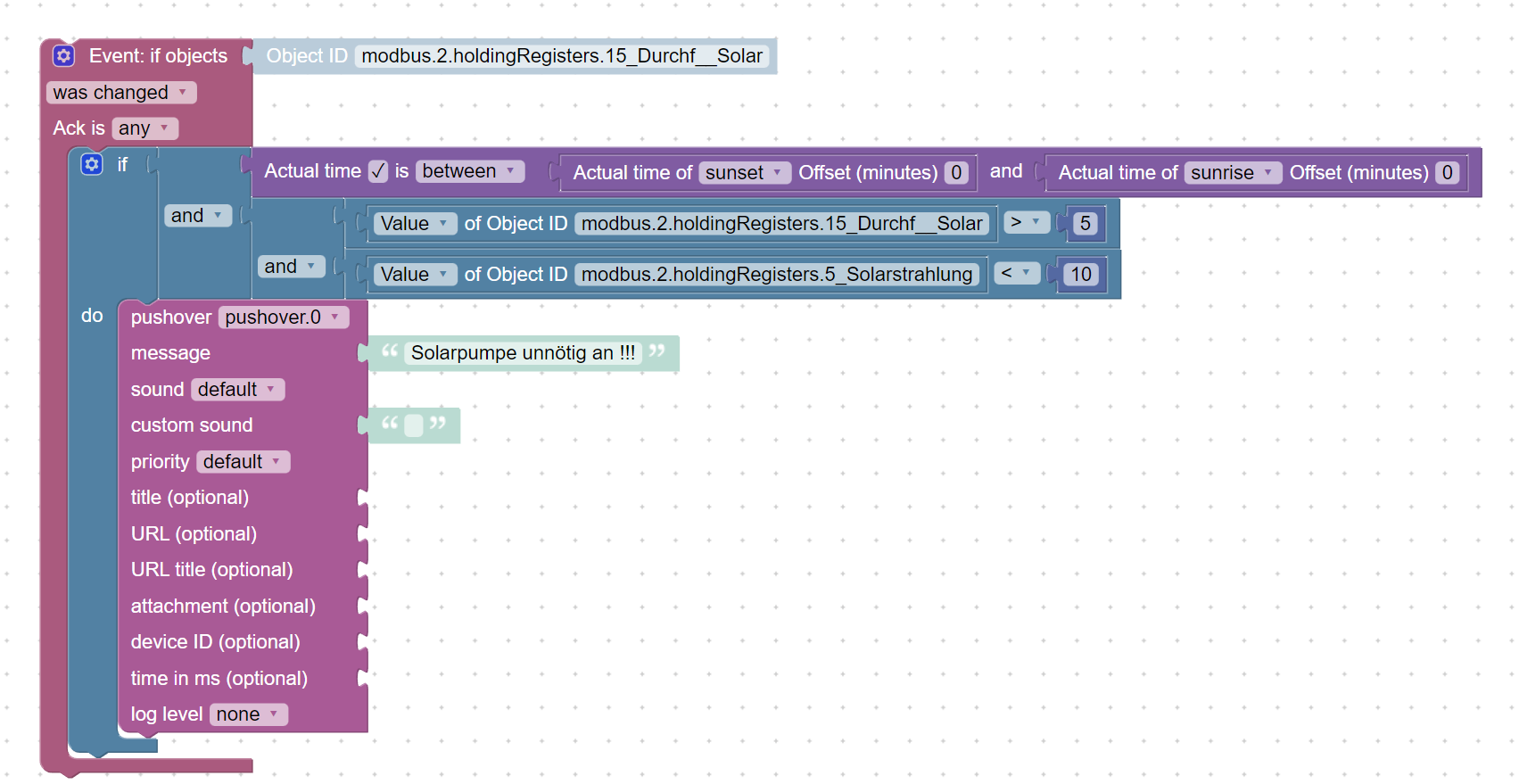Open the priority 'default' dropdown
This screenshot has height=784, width=1519.
click(244, 462)
